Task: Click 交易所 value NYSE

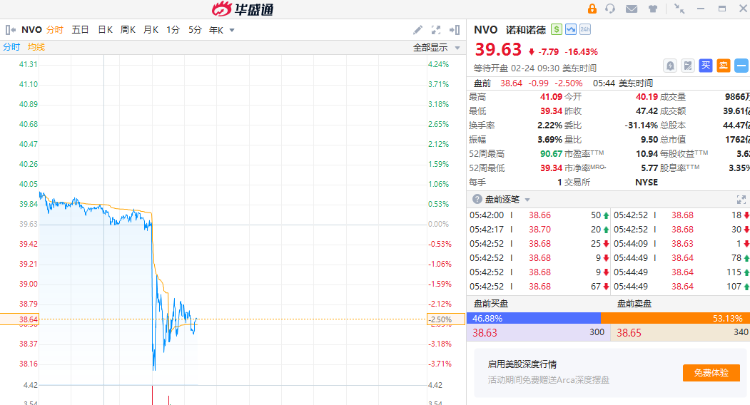Action: tap(647, 182)
